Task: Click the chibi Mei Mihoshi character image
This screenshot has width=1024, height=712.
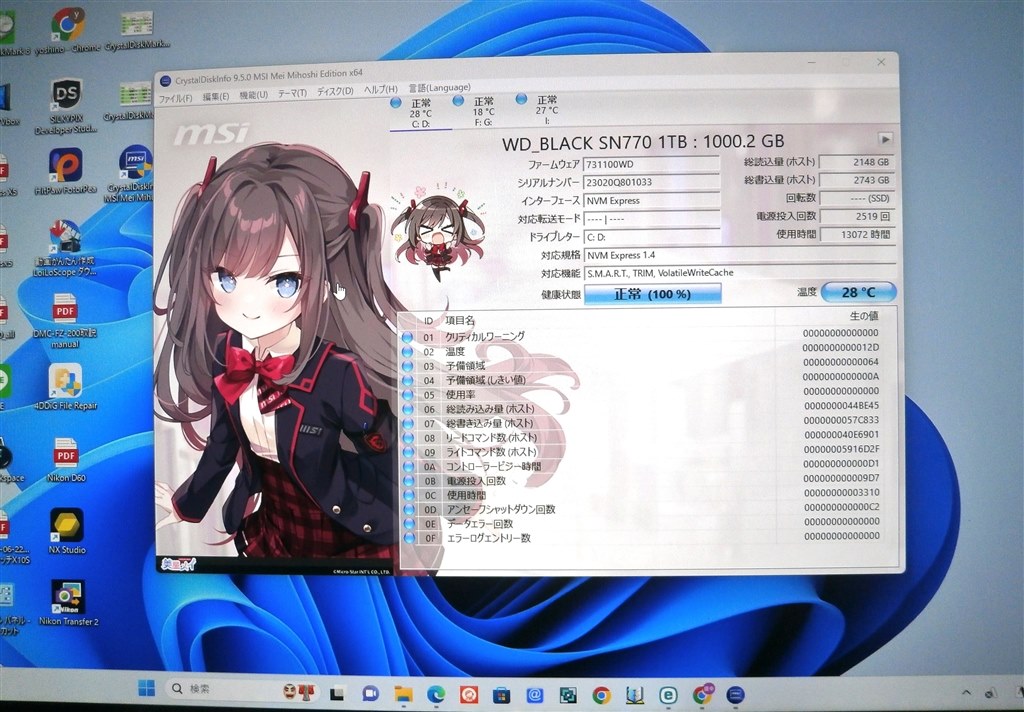Action: 438,231
